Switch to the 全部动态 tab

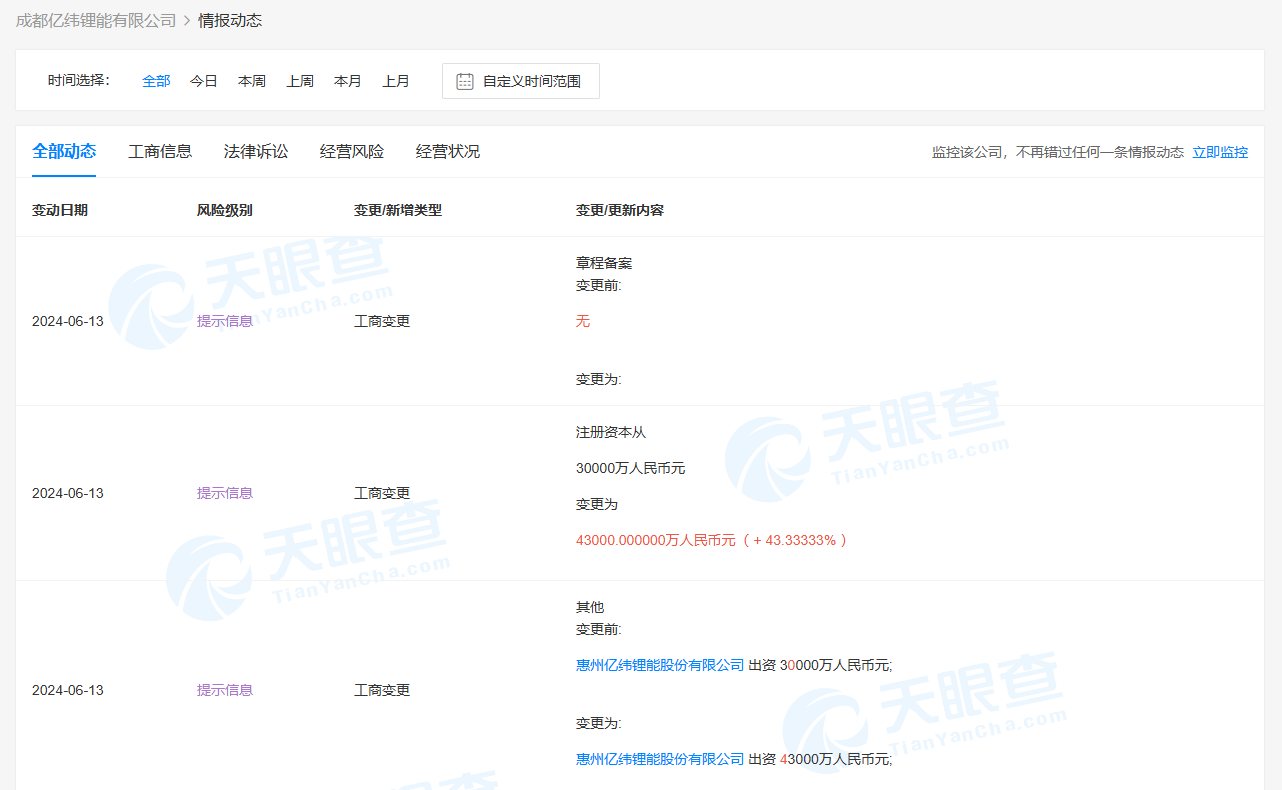[x=64, y=151]
